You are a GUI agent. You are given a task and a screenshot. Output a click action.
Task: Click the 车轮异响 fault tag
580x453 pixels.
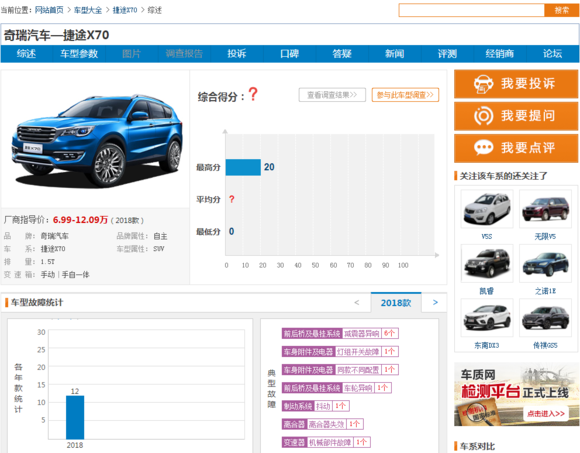pos(358,388)
